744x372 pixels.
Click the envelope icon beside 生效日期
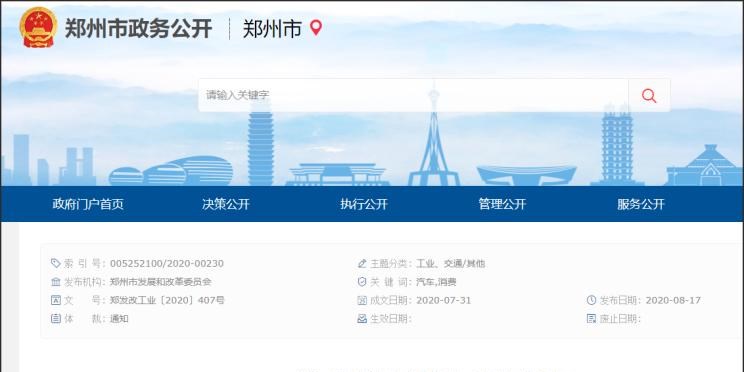362,319
